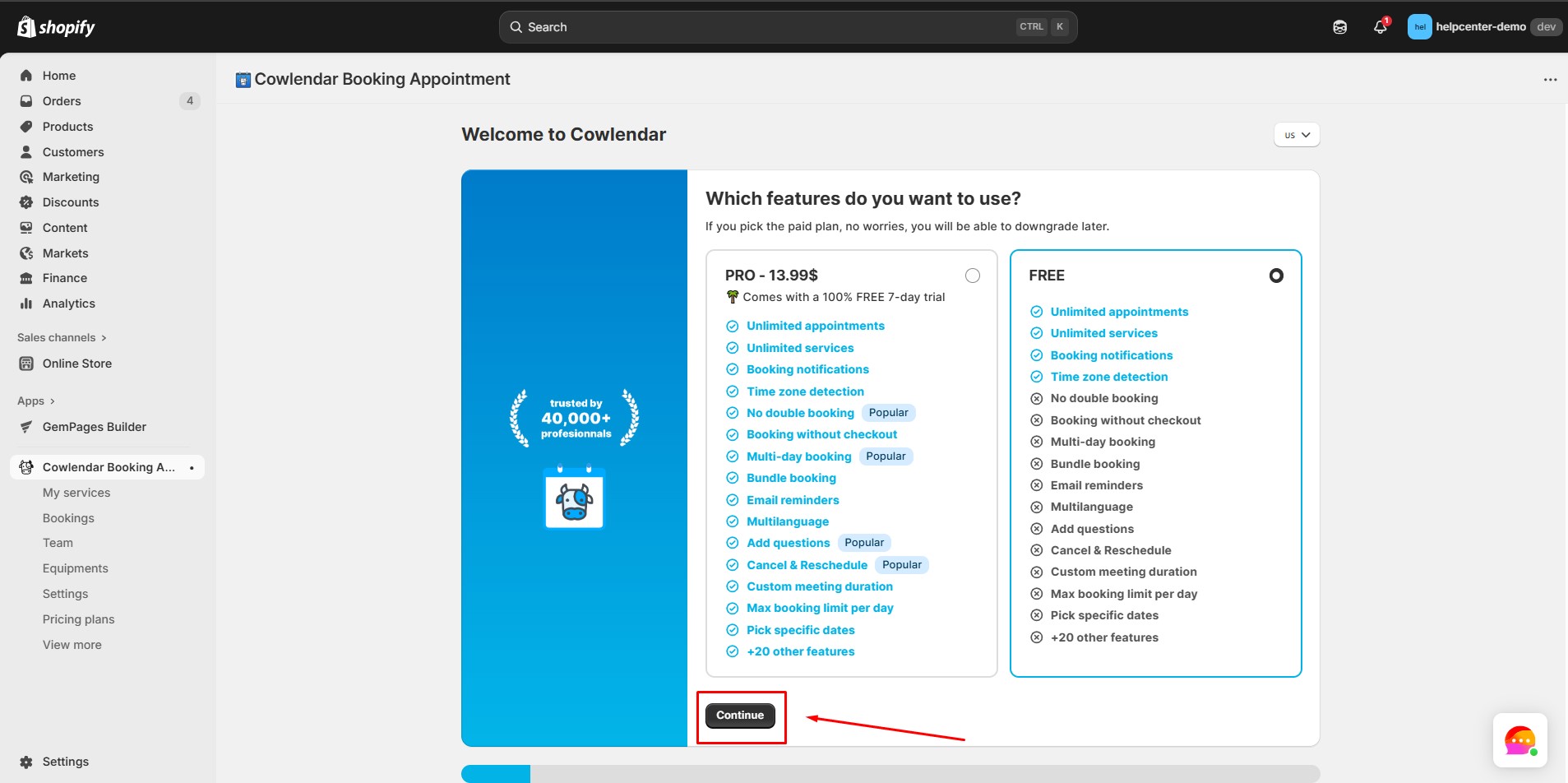Click the Cowlendar app icon in page header
Screen dimensions: 1568x783
[243, 80]
